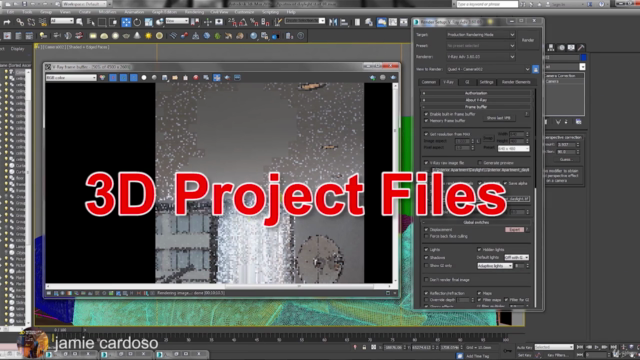The height and width of the screenshot is (360, 640).
Task: Activate the Select and Rotate tool
Action: click(x=137, y=22)
